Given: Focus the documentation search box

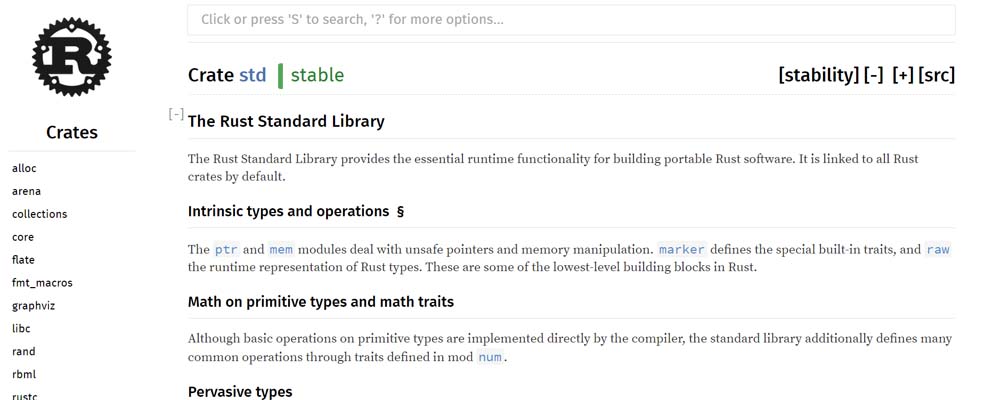Looking at the screenshot, I should pyautogui.click(x=570, y=20).
